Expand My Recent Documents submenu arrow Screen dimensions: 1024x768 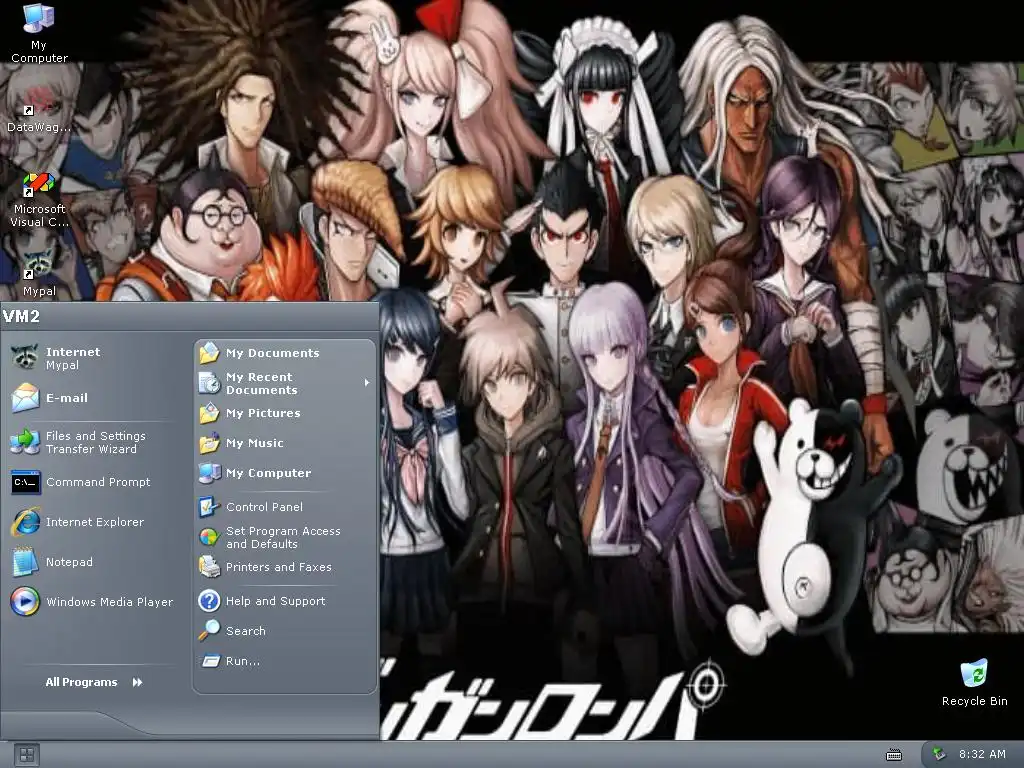(x=367, y=383)
